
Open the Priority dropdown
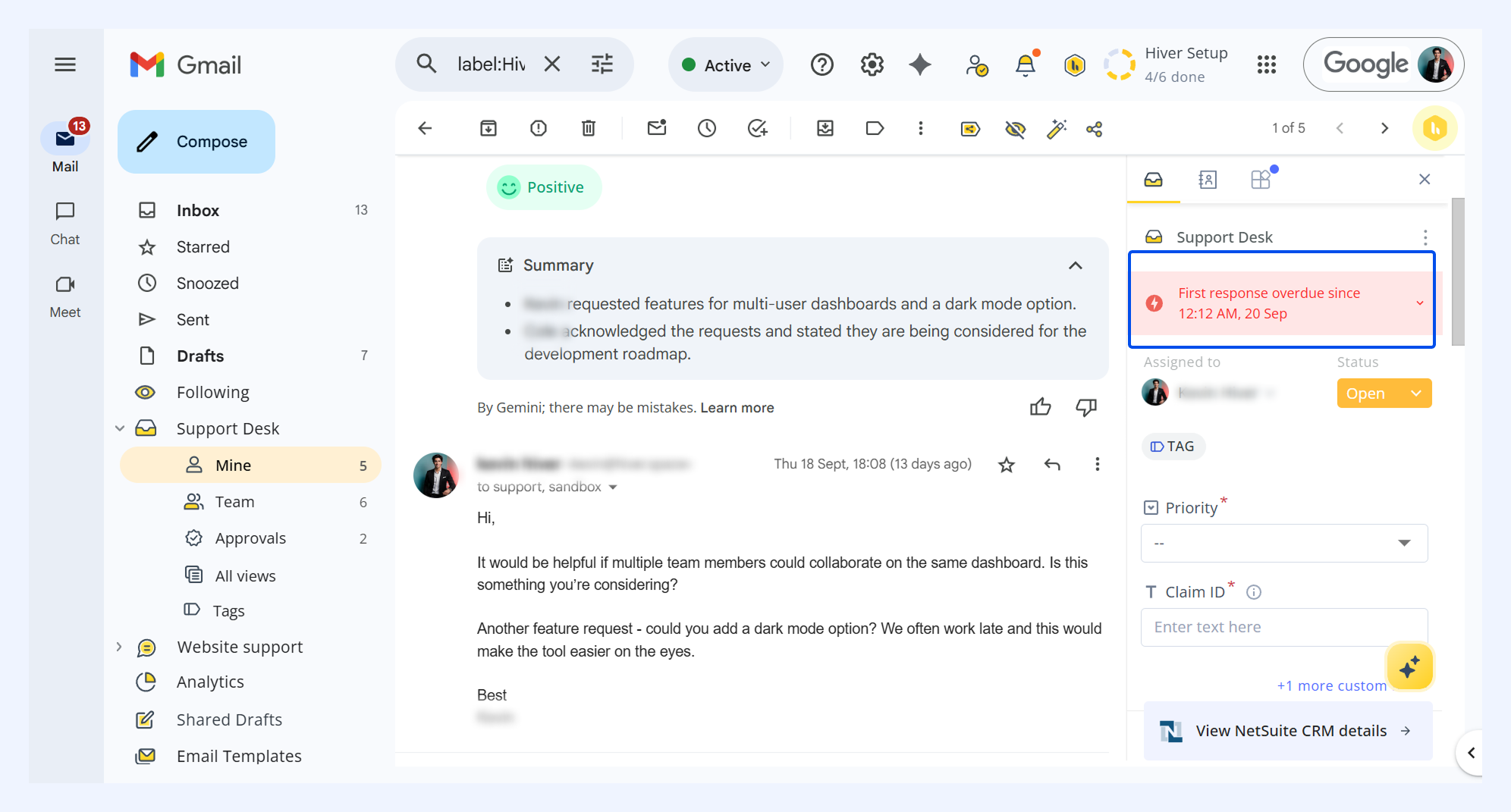tap(1284, 544)
